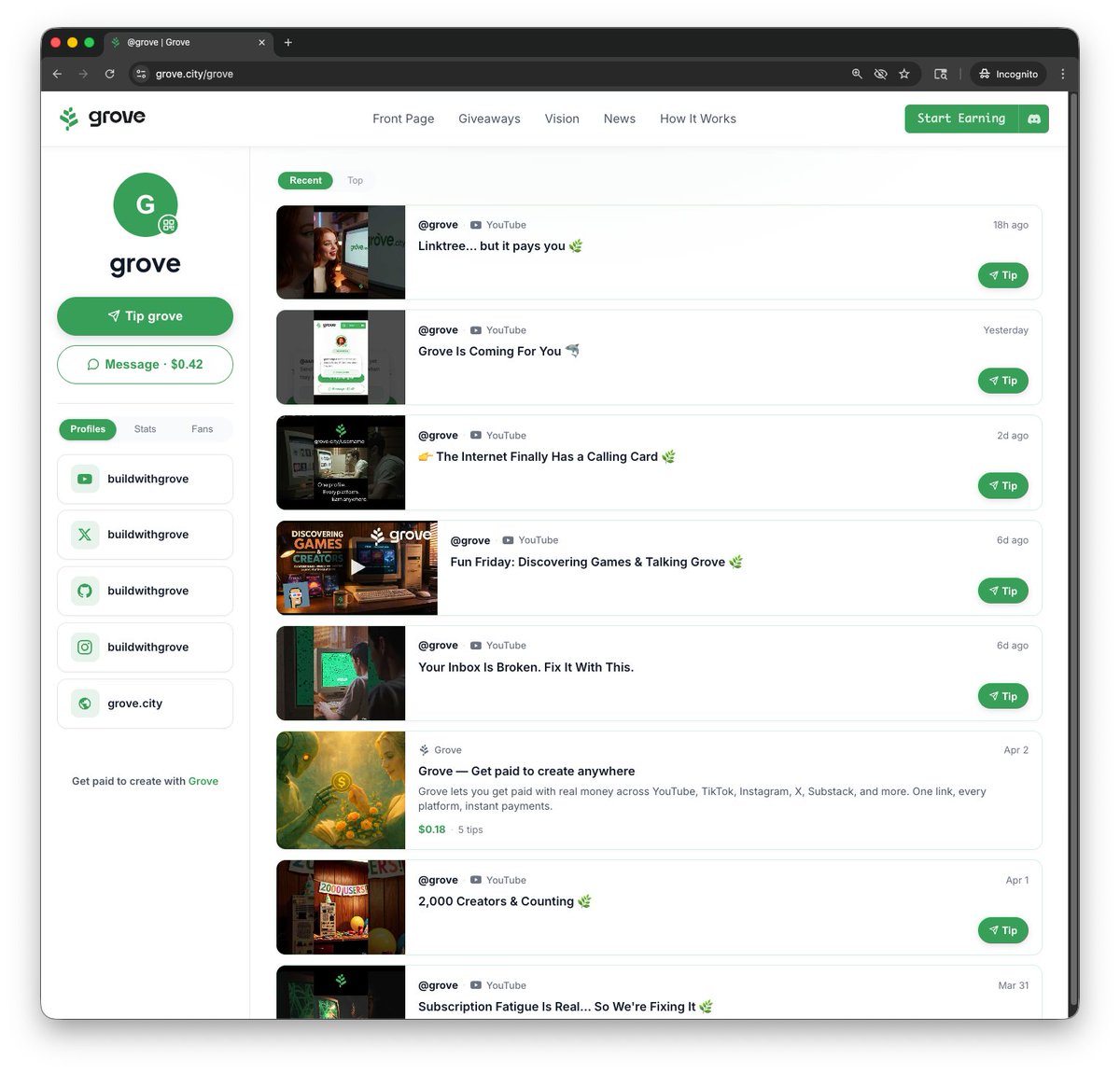Open the 'Get paid to create anywhere' thumbnail
This screenshot has height=1073, width=1120.
click(x=341, y=790)
